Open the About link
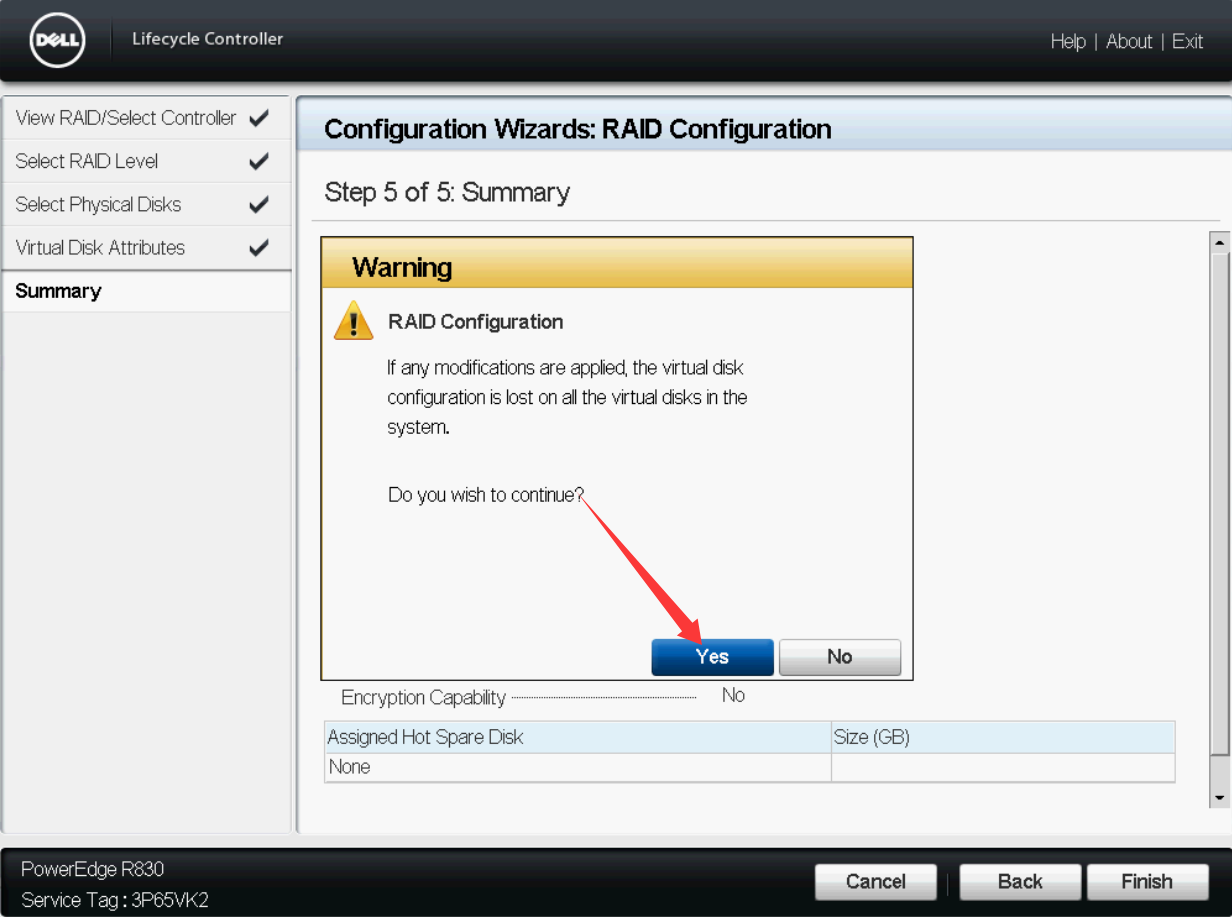 [x=1128, y=41]
